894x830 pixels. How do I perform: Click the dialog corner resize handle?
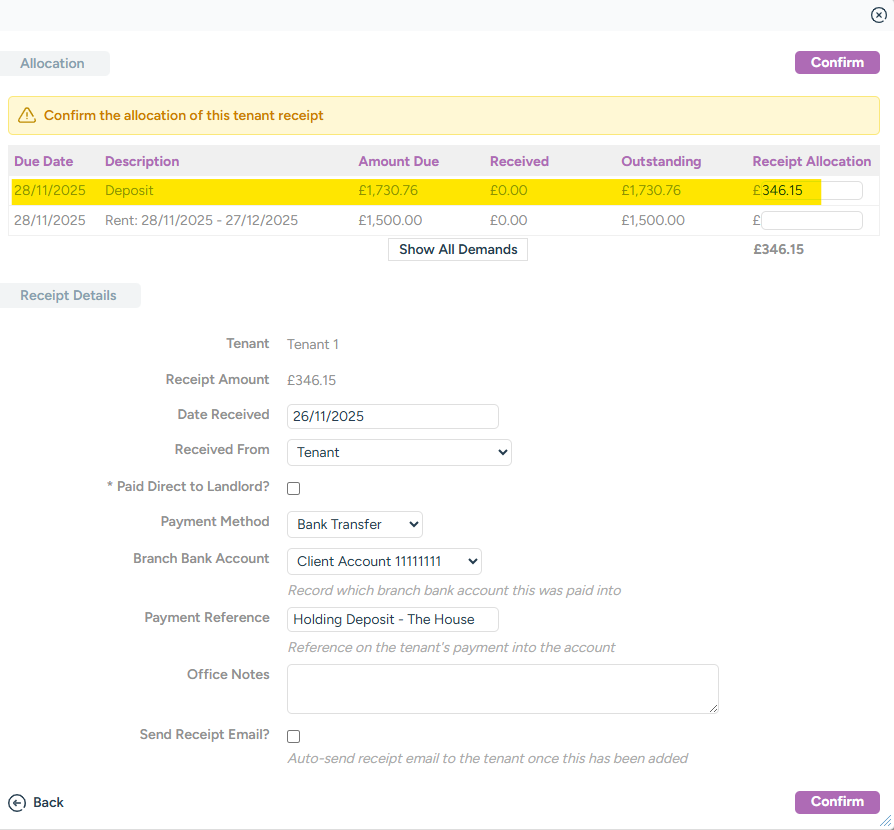pyautogui.click(x=885, y=821)
